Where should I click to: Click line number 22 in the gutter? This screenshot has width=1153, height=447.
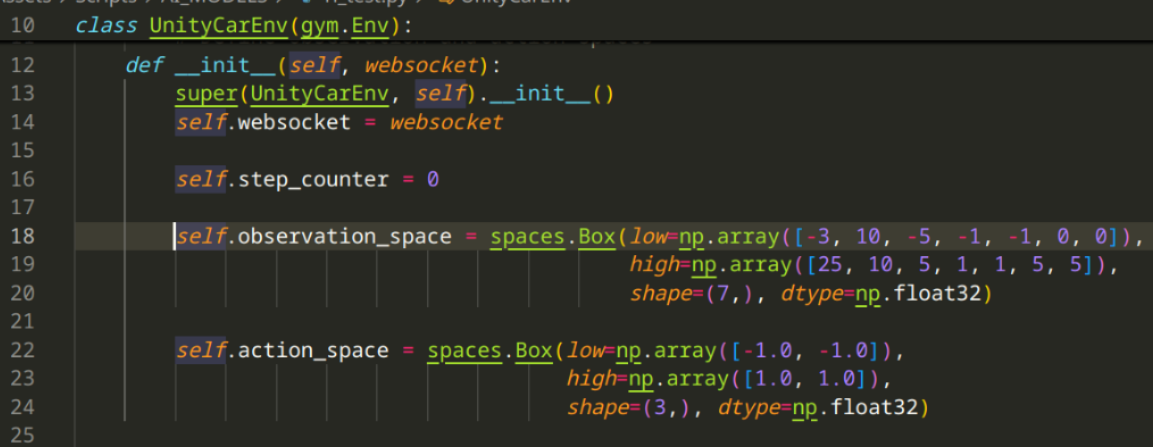click(23, 350)
